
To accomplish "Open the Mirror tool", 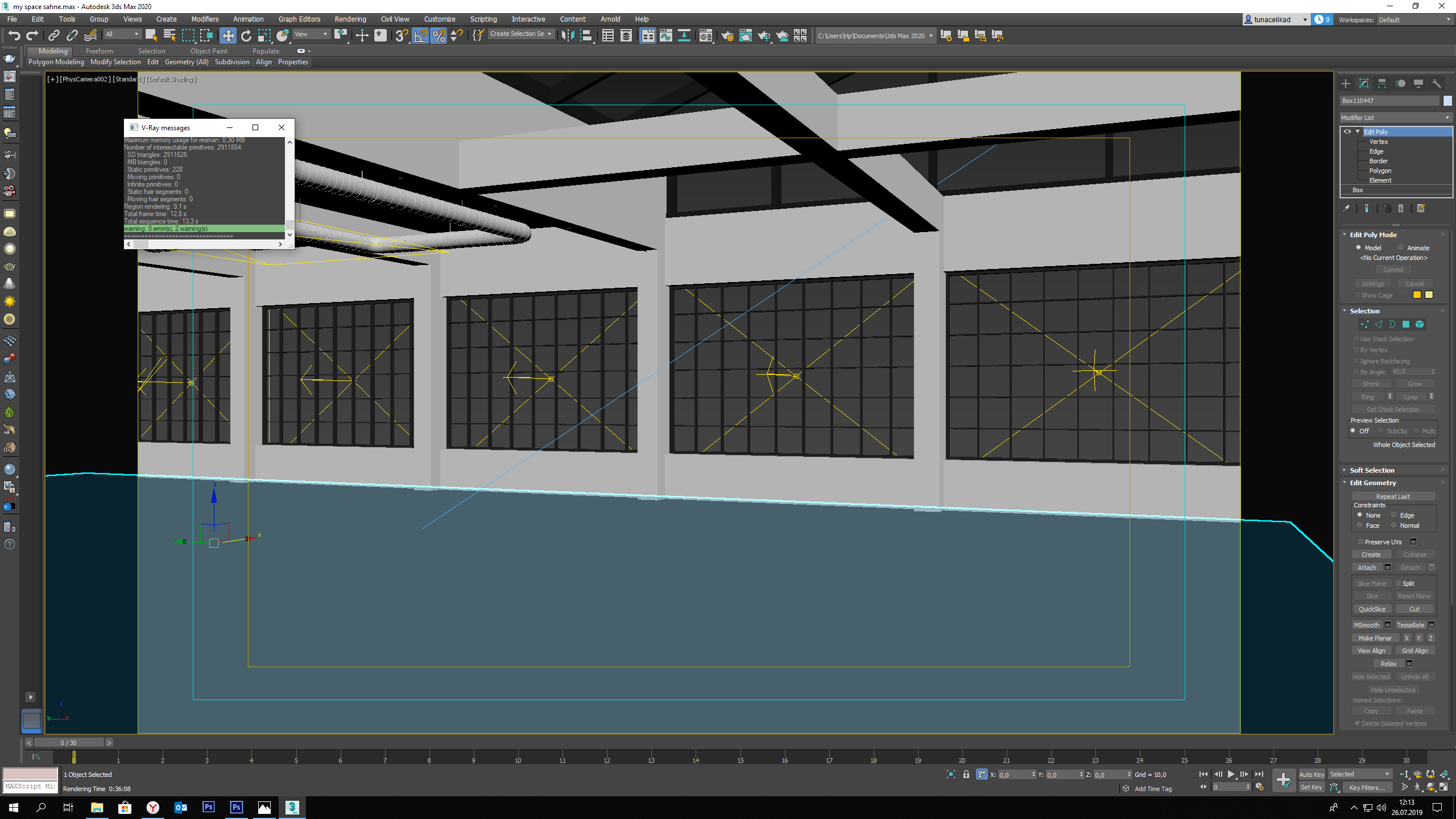I will click(x=567, y=36).
